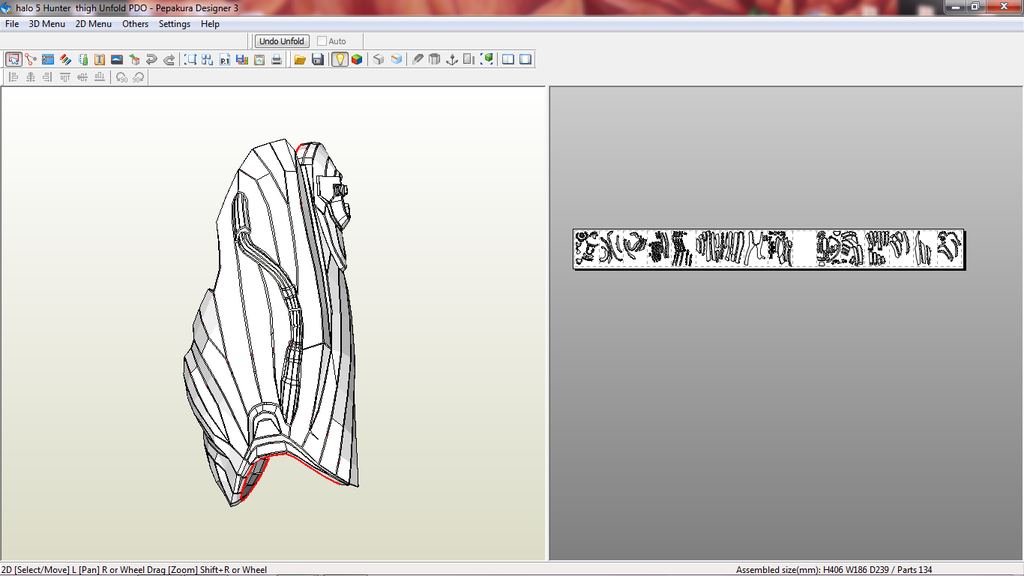Activate the Join/Disjoin Face tool
This screenshot has height=576, width=1024.
point(31,60)
